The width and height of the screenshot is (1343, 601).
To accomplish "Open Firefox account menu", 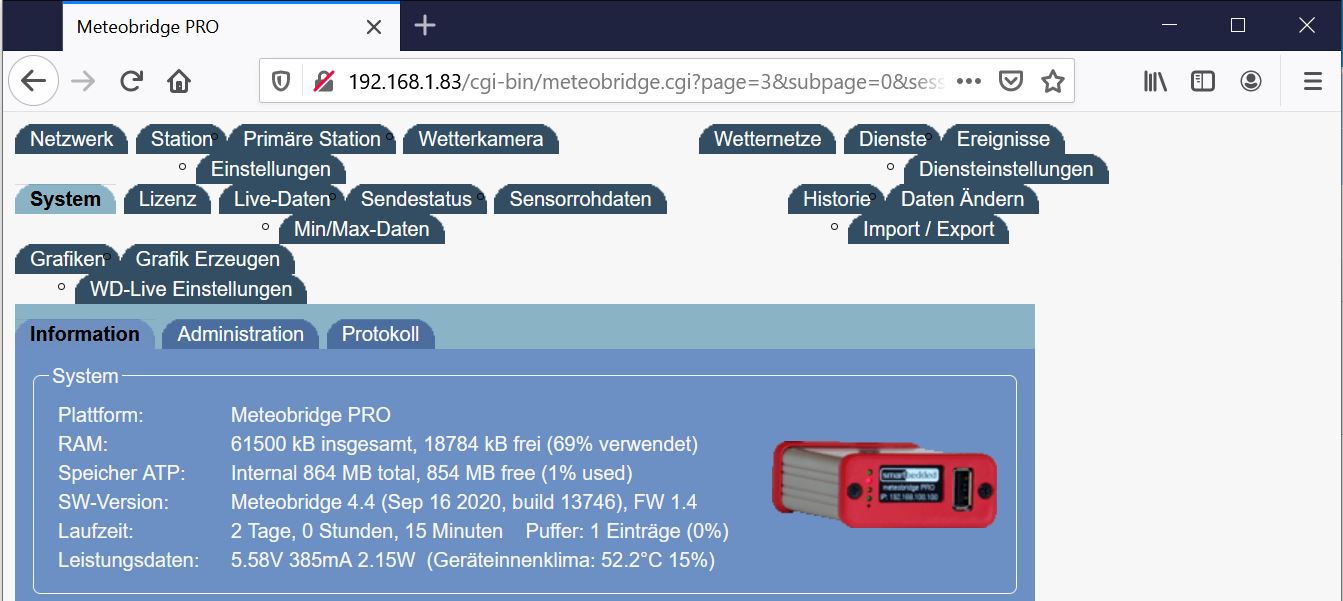I will (1251, 81).
